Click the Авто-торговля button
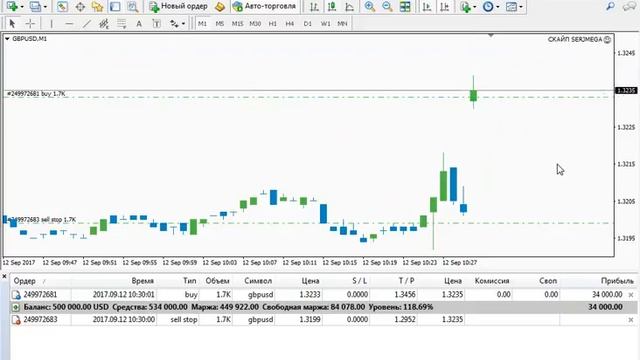Screen dimensions: 640x360 coord(264,7)
